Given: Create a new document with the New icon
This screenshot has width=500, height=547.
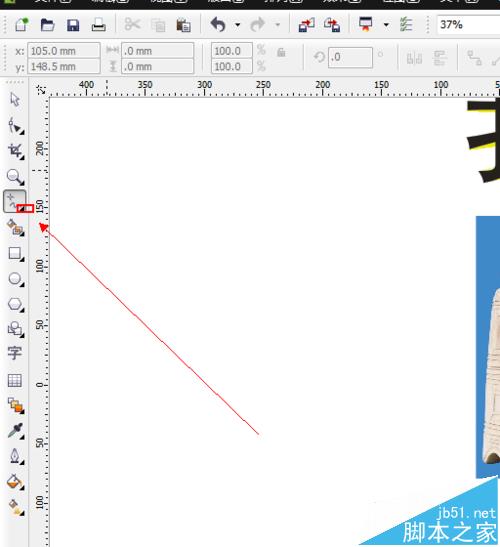Looking at the screenshot, I should point(21,25).
